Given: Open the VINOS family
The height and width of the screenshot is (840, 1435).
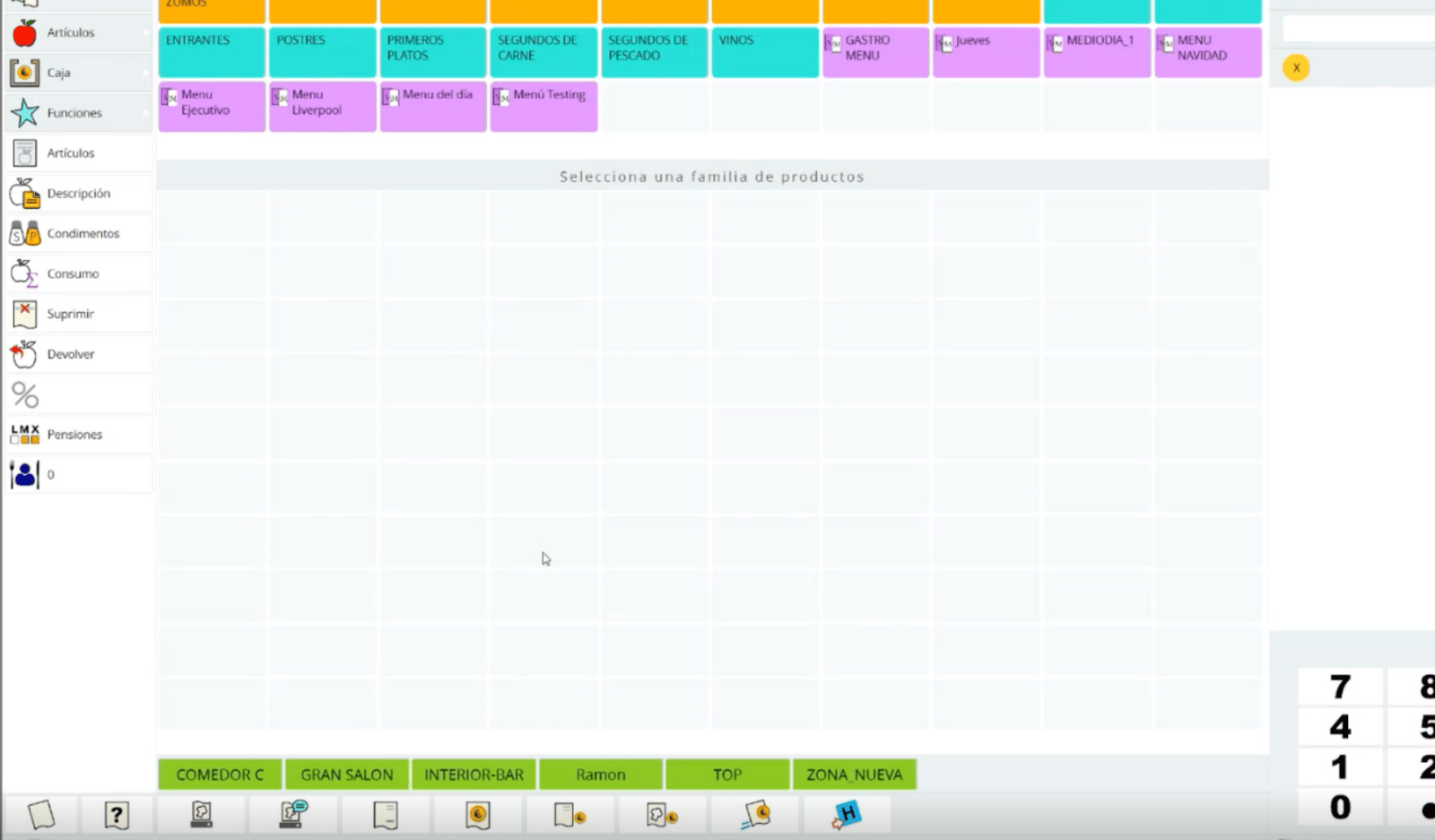Looking at the screenshot, I should [765, 52].
